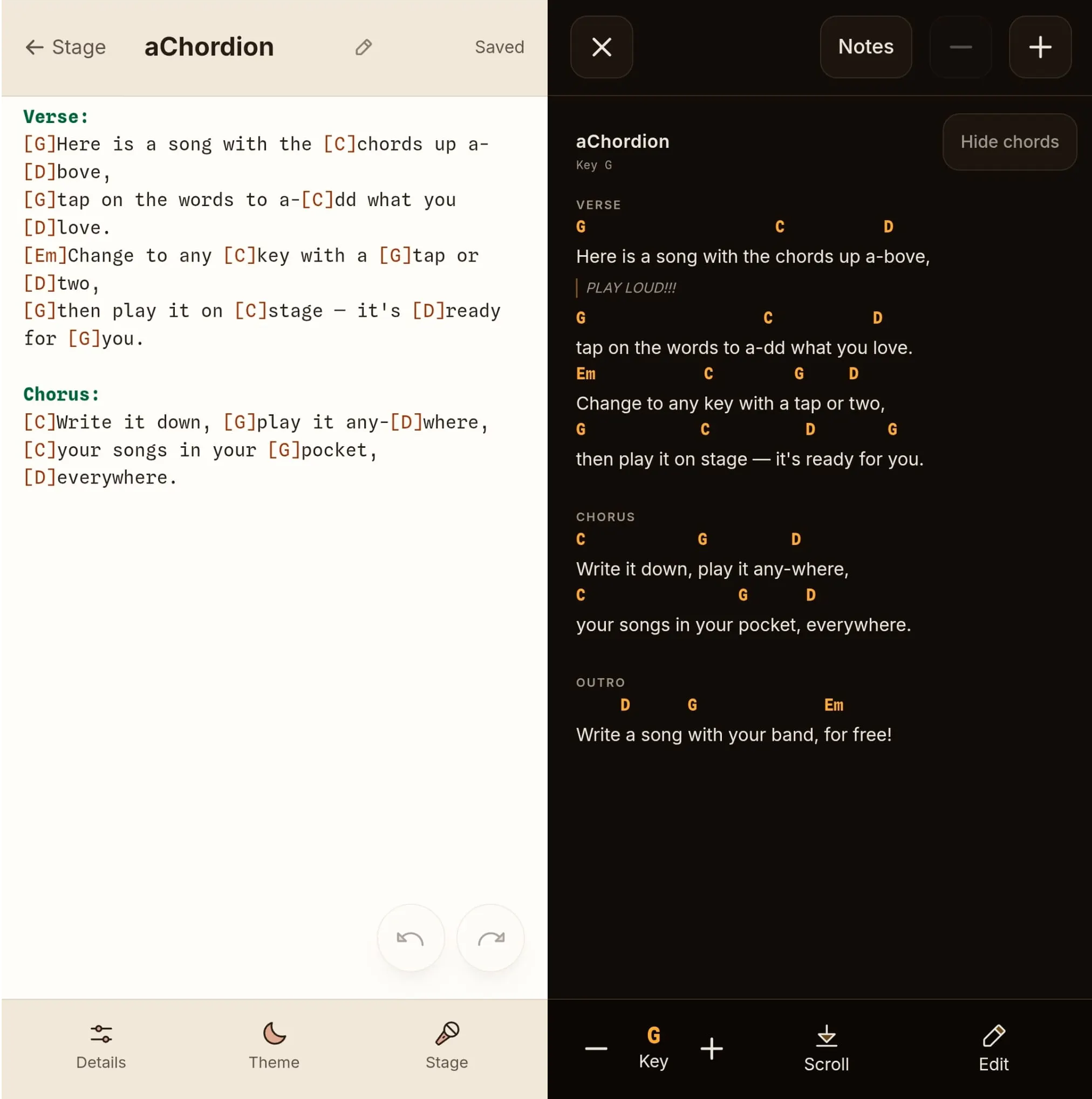
Task: Click the aChordion song title in stage view
Action: coord(622,142)
